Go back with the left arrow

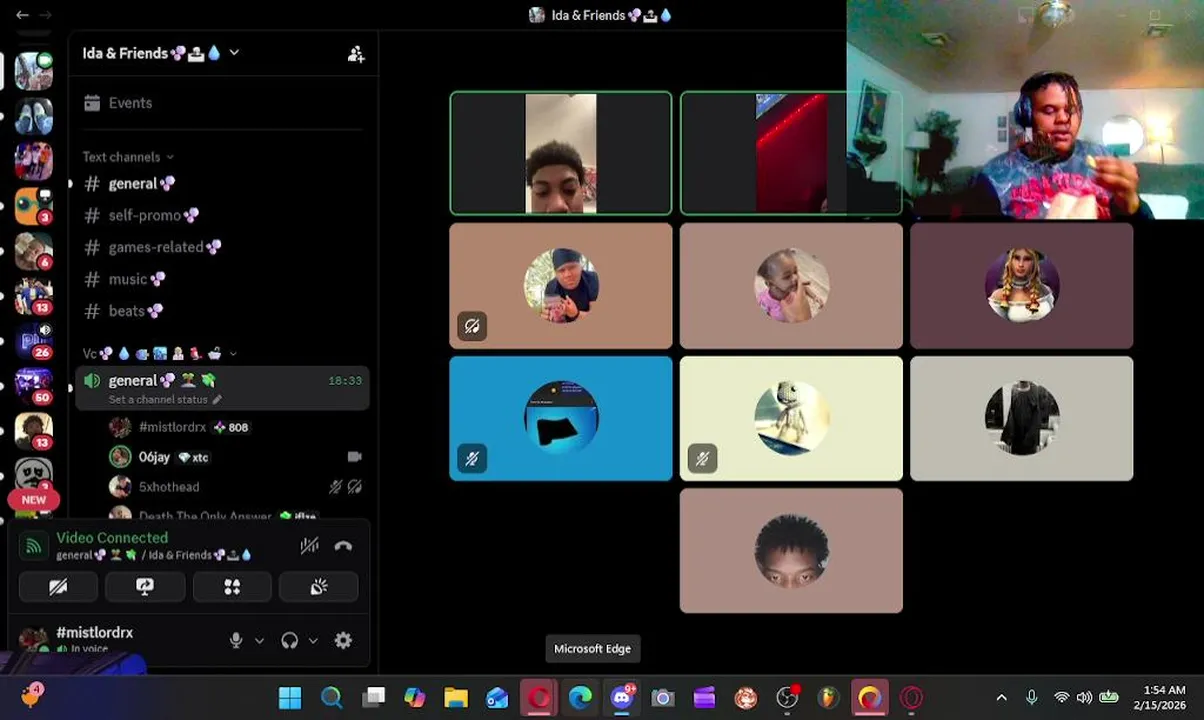point(22,15)
